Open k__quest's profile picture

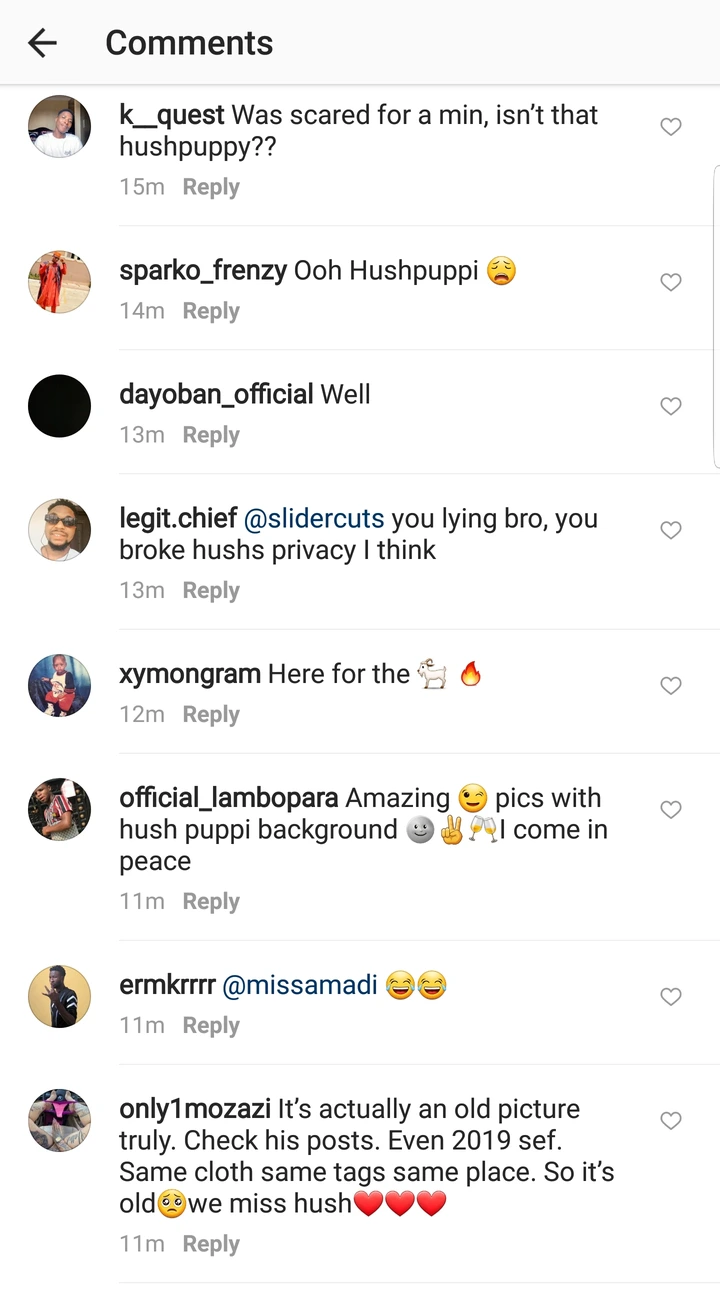pos(59,127)
